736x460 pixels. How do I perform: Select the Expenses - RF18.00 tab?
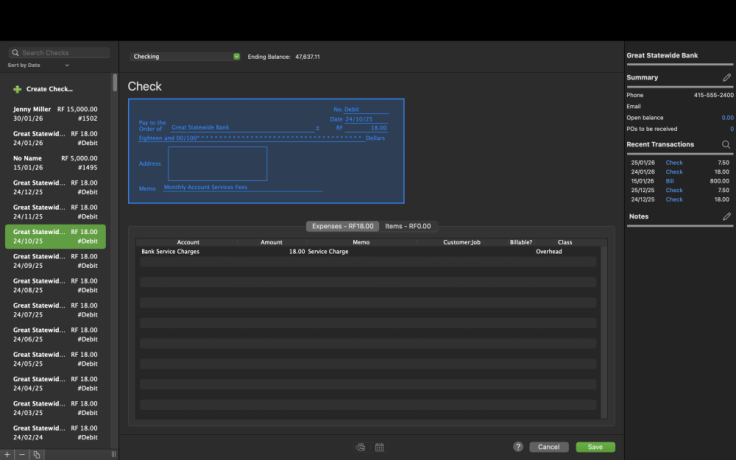pos(342,226)
